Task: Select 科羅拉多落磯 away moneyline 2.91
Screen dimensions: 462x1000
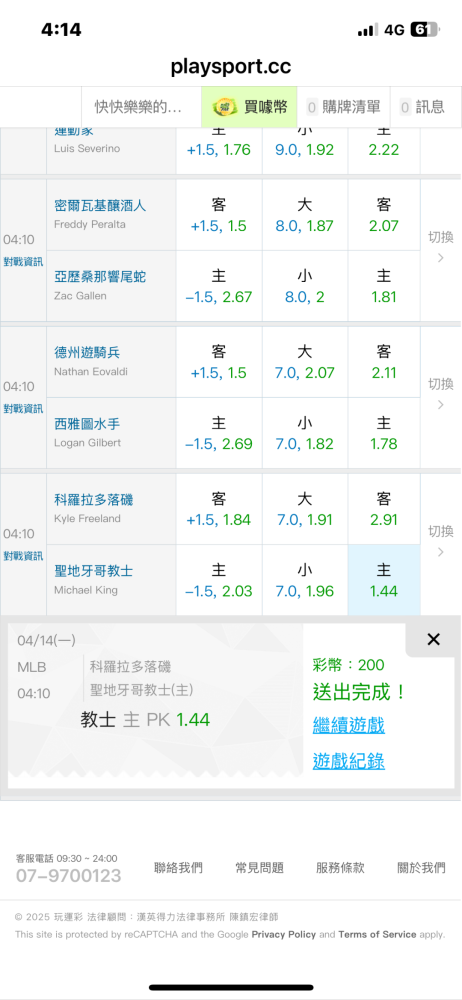Action: (384, 509)
